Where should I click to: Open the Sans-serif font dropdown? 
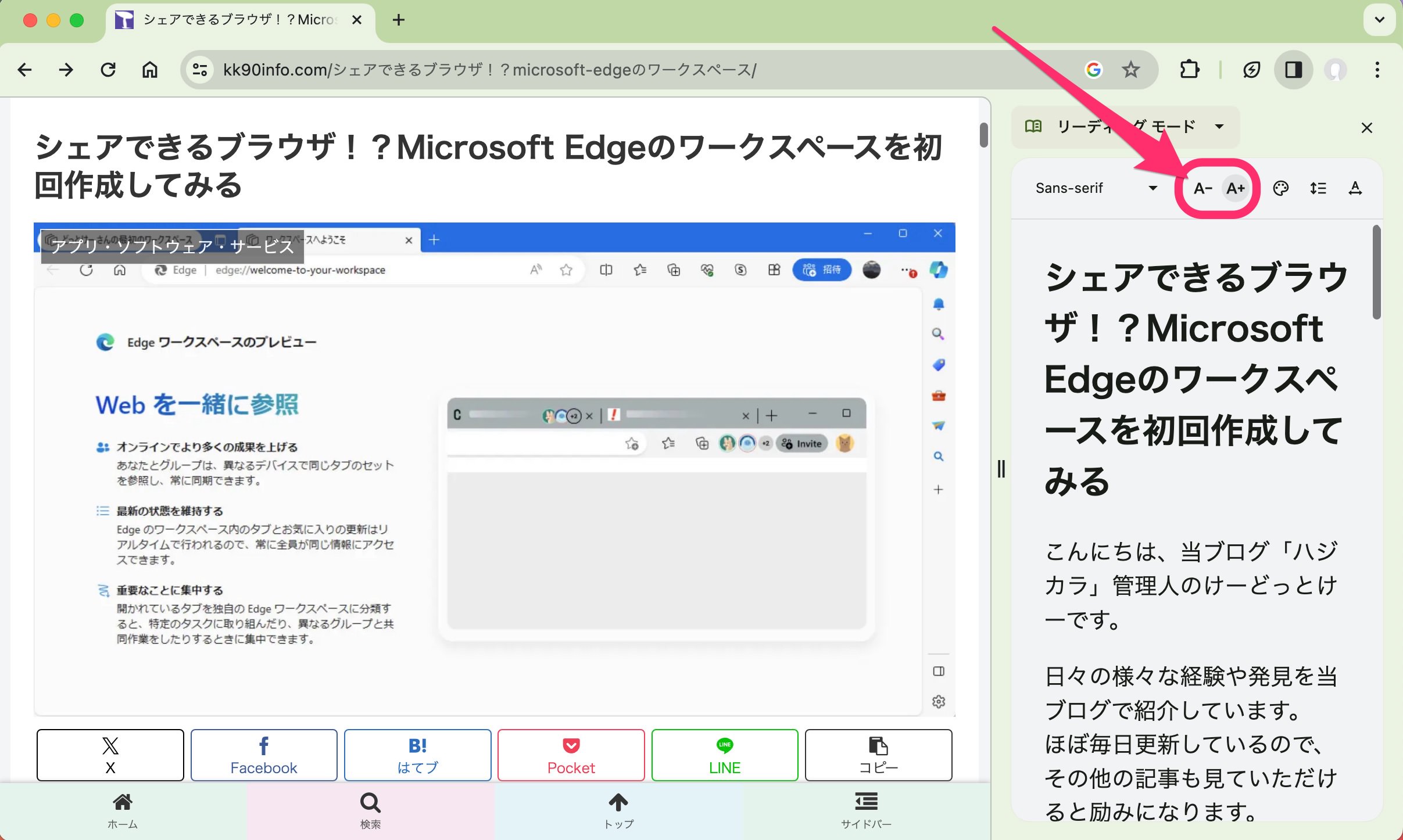[x=1096, y=188]
